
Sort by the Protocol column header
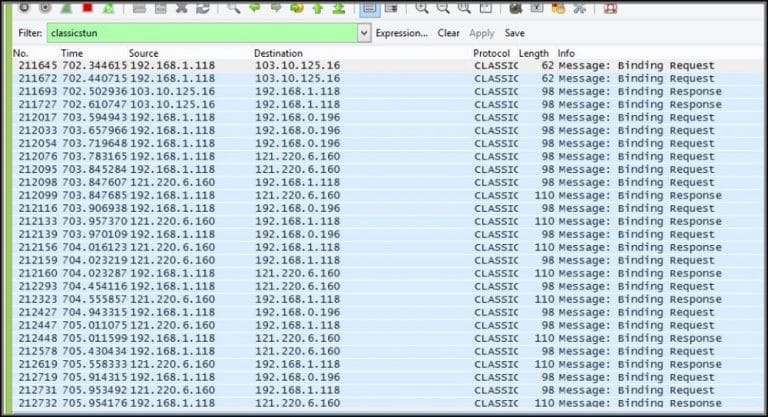[490, 52]
